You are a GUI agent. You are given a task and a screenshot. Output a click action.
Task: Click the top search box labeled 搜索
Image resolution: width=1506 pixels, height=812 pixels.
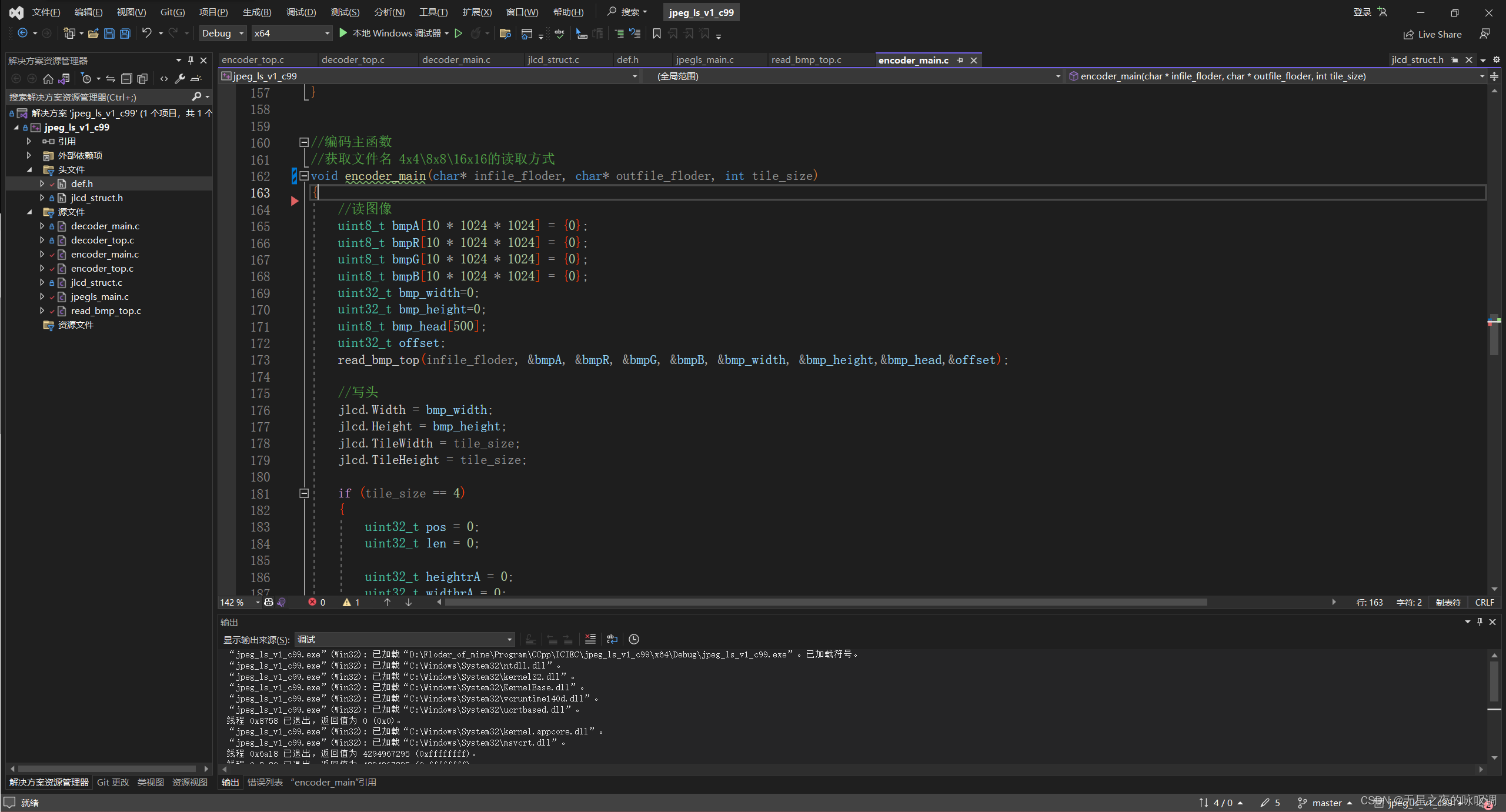pos(628,12)
